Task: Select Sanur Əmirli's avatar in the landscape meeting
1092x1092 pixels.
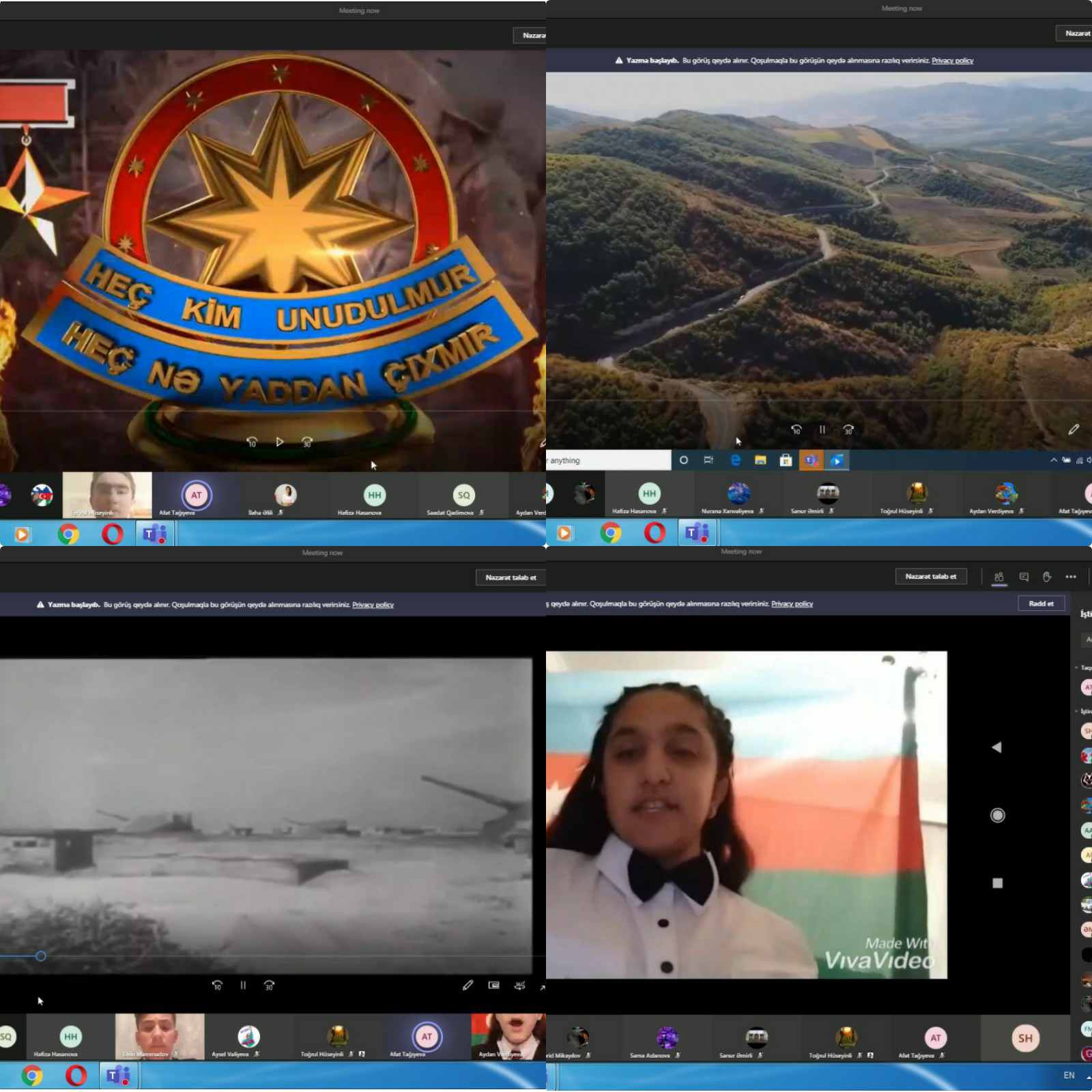Action: coord(828,493)
